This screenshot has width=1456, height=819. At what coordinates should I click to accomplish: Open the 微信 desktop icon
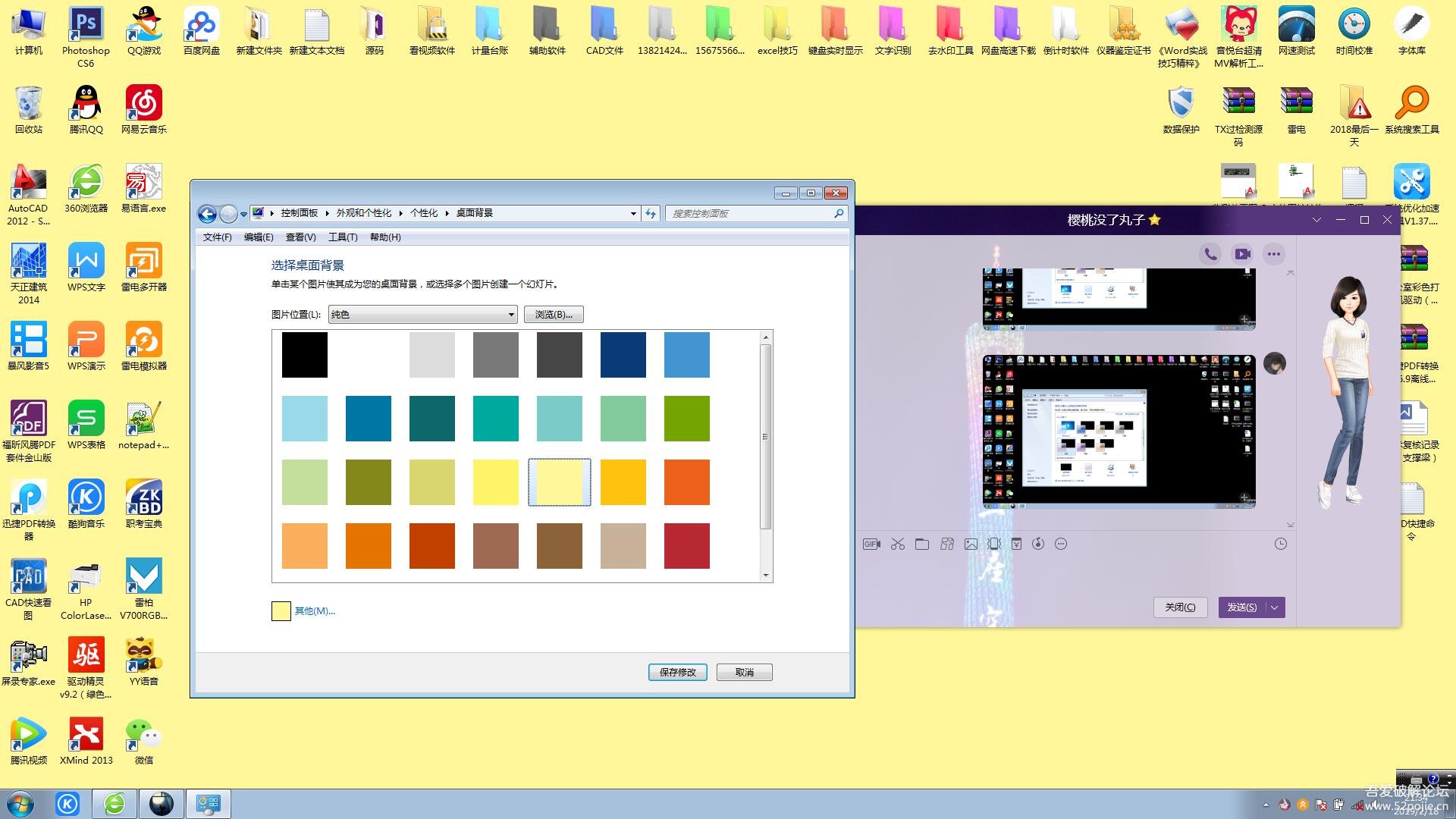click(143, 740)
